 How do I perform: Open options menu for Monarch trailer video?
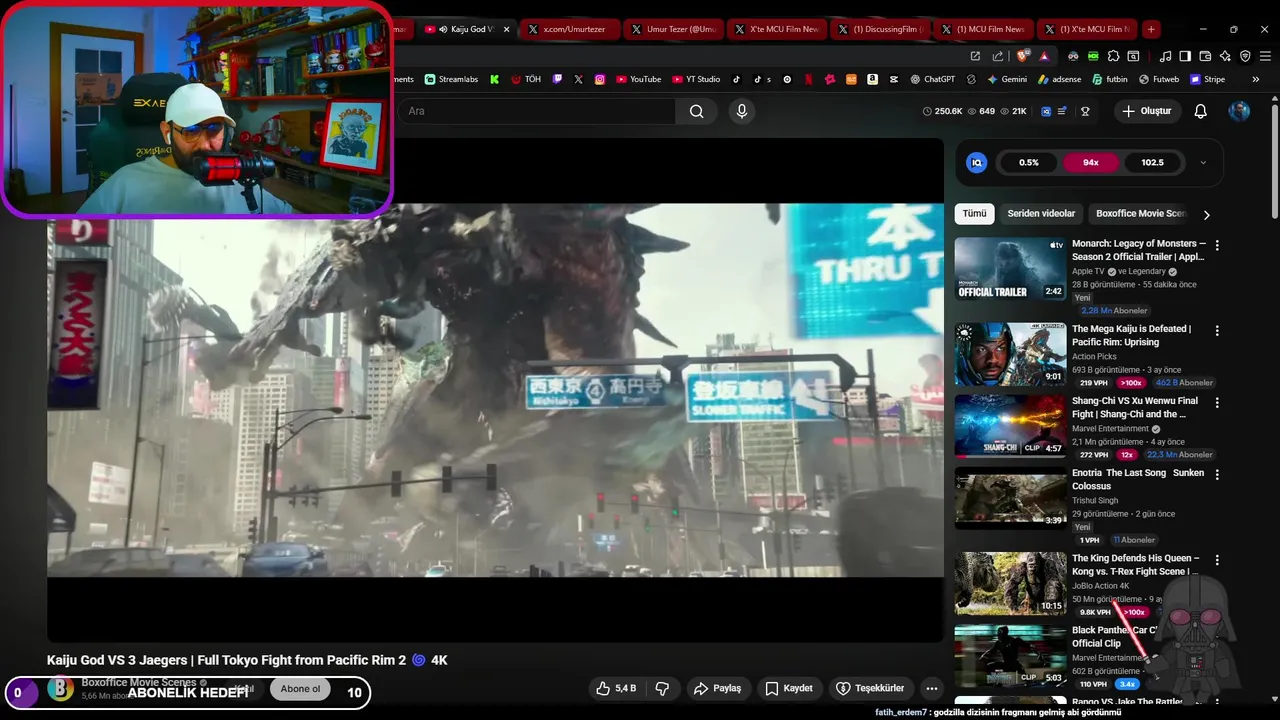(x=1217, y=245)
